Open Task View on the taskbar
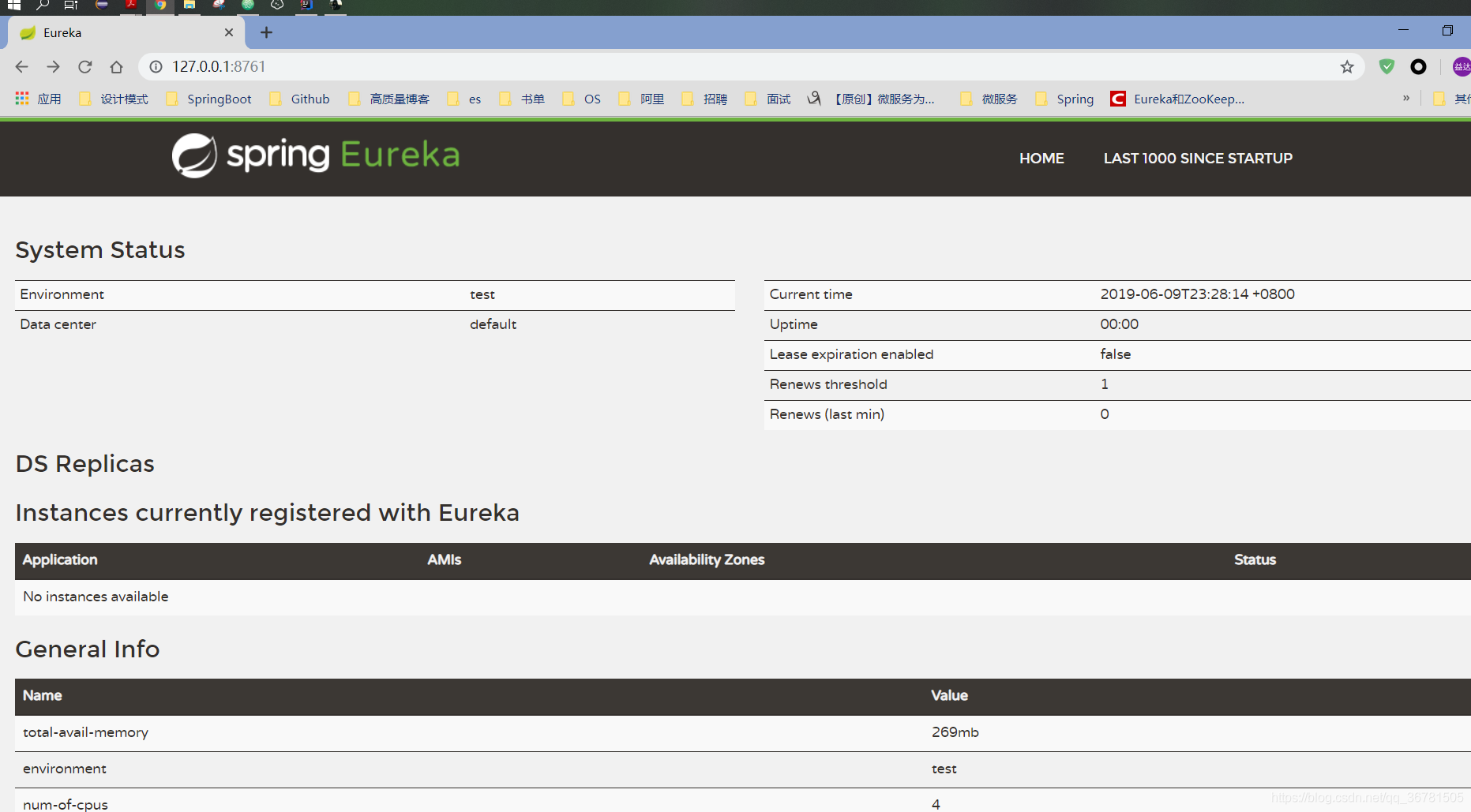The width and height of the screenshot is (1471, 812). pyautogui.click(x=71, y=5)
